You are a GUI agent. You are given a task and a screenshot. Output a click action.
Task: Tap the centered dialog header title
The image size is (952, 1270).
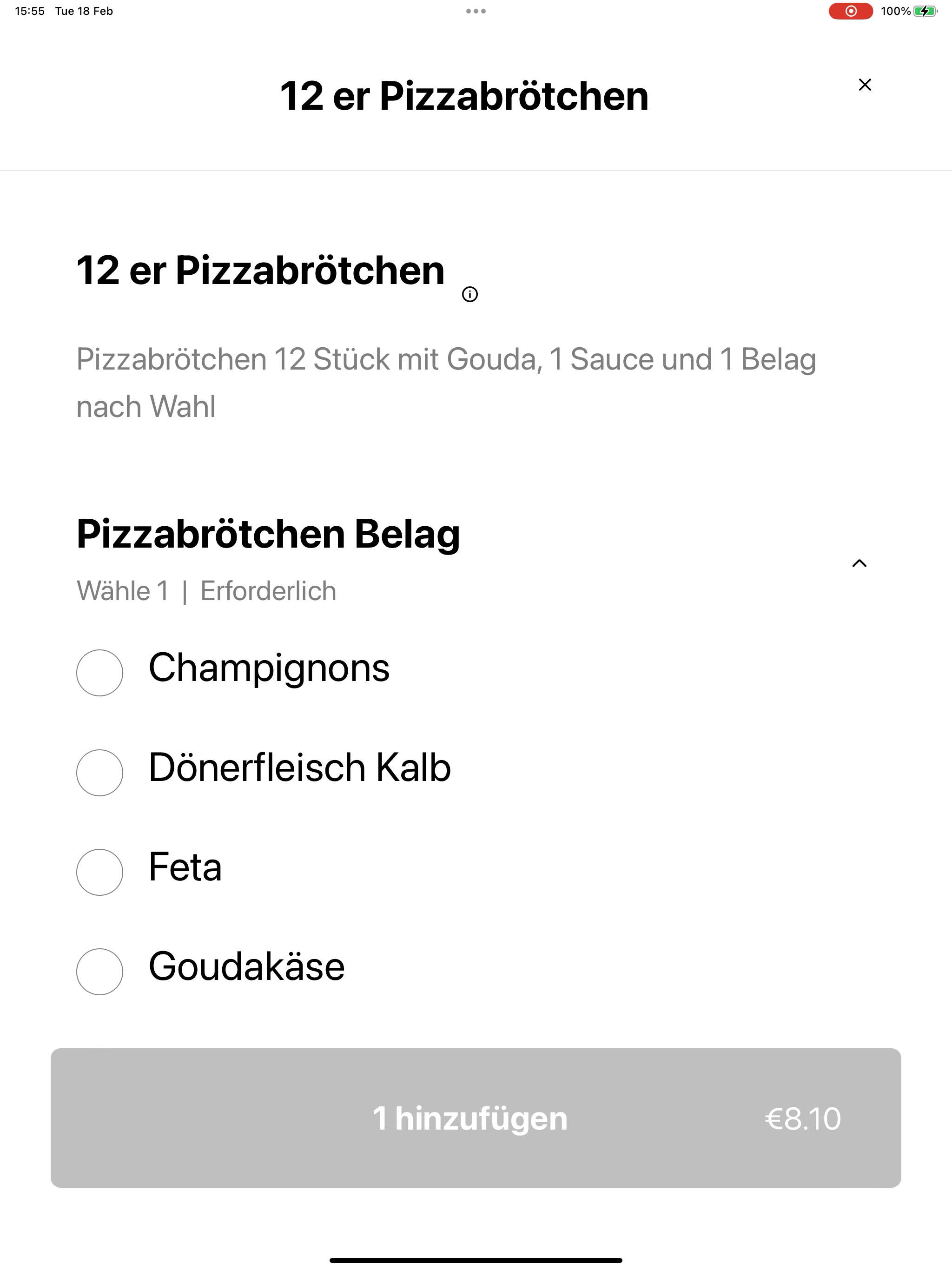464,96
